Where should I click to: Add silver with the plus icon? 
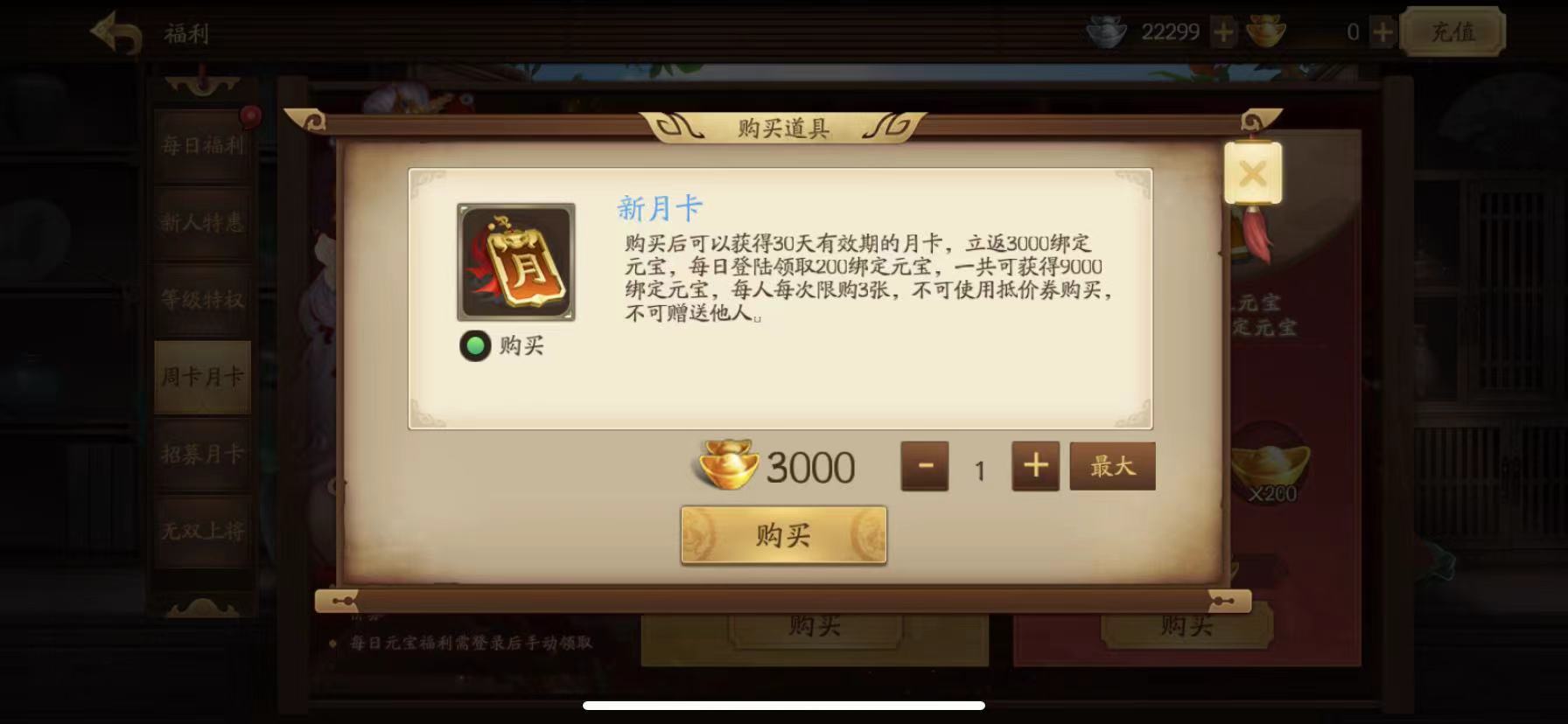pyautogui.click(x=1223, y=33)
